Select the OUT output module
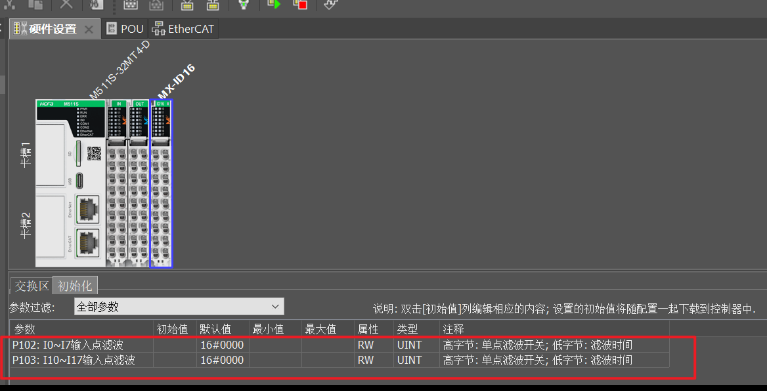The image size is (767, 391). 138,183
